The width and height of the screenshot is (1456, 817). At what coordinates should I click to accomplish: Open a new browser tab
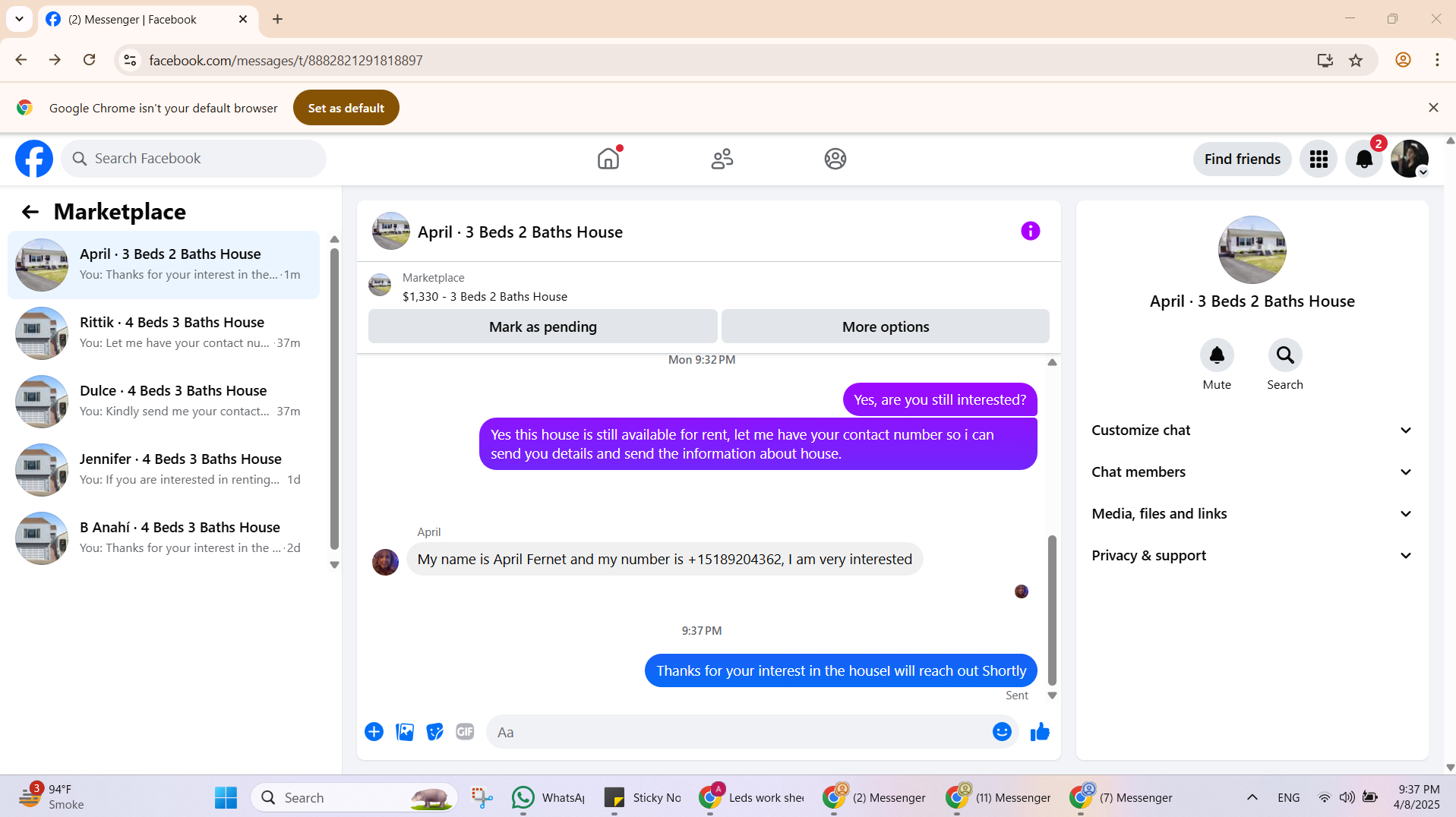coord(278,19)
